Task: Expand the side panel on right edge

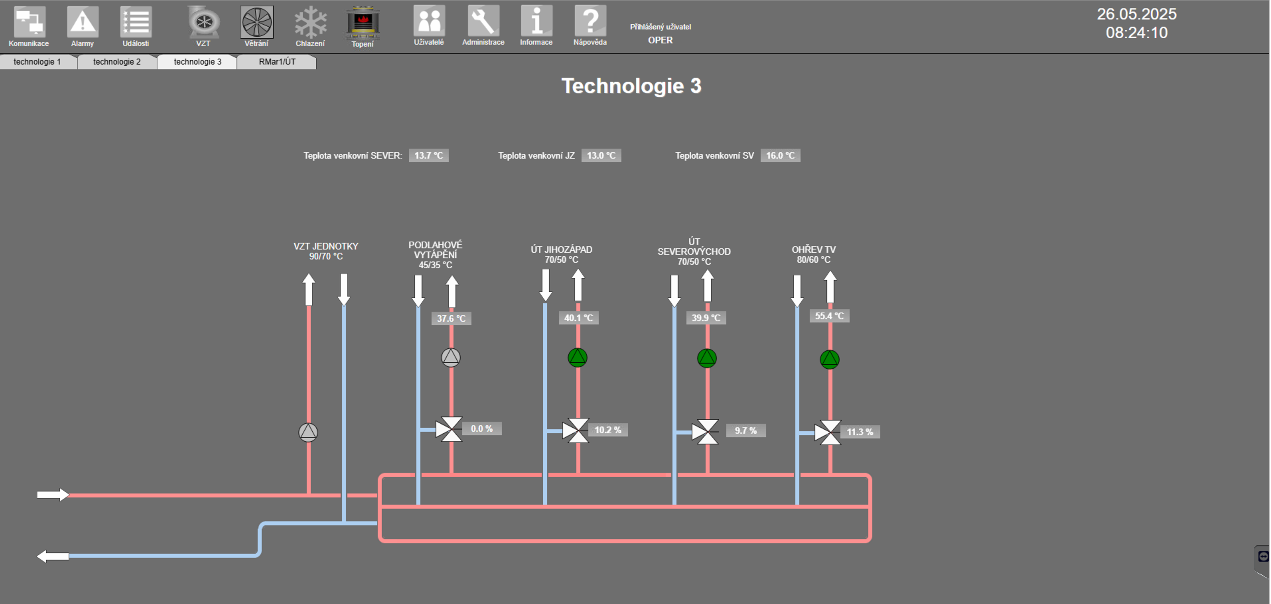Action: click(x=1262, y=556)
